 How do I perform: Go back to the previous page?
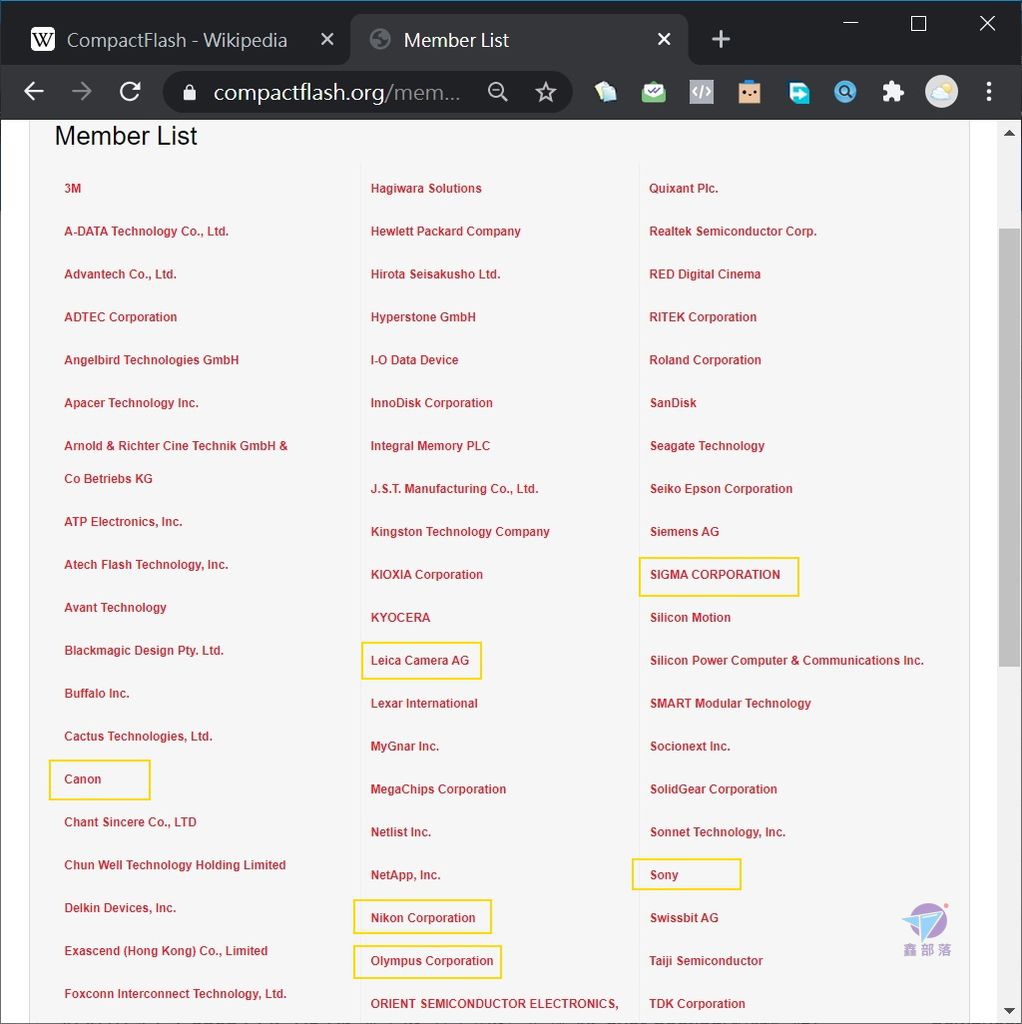34,91
